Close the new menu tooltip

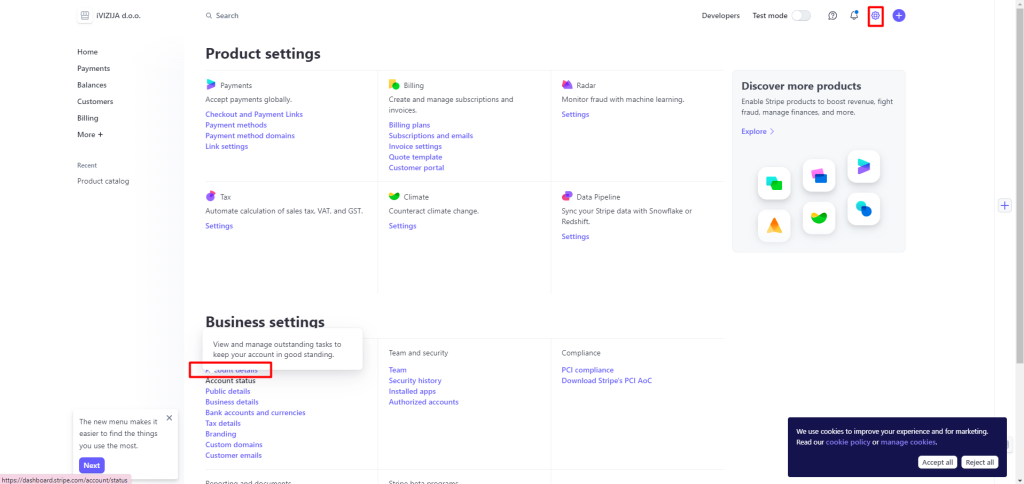coord(169,418)
